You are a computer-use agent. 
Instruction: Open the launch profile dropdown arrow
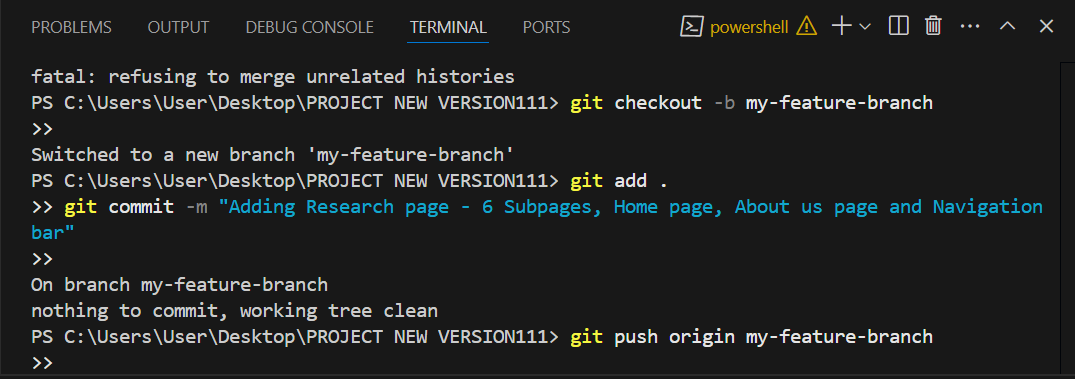coord(865,27)
